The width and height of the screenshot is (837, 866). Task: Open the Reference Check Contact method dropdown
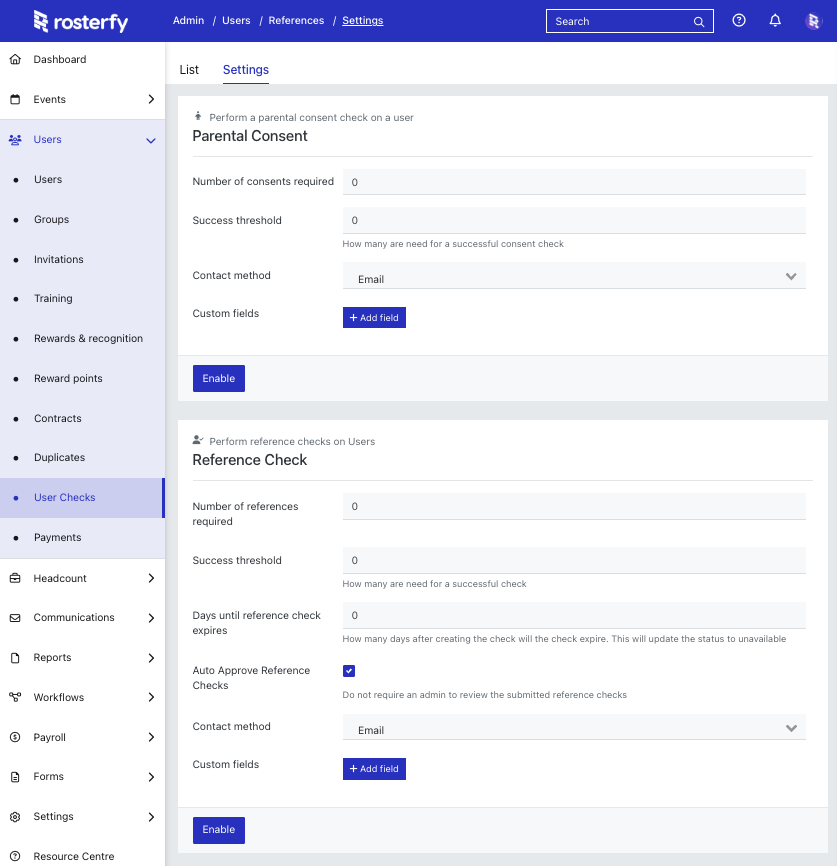(574, 727)
